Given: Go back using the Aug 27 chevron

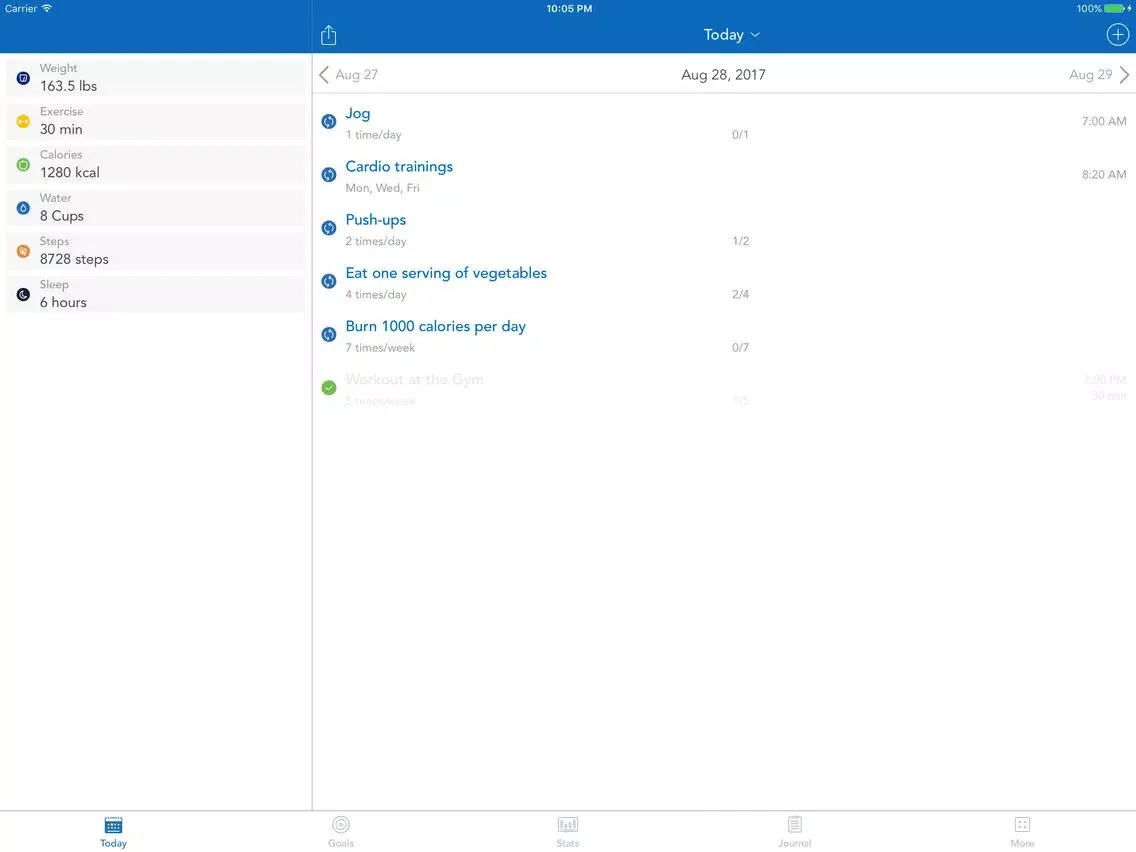Looking at the screenshot, I should point(323,74).
